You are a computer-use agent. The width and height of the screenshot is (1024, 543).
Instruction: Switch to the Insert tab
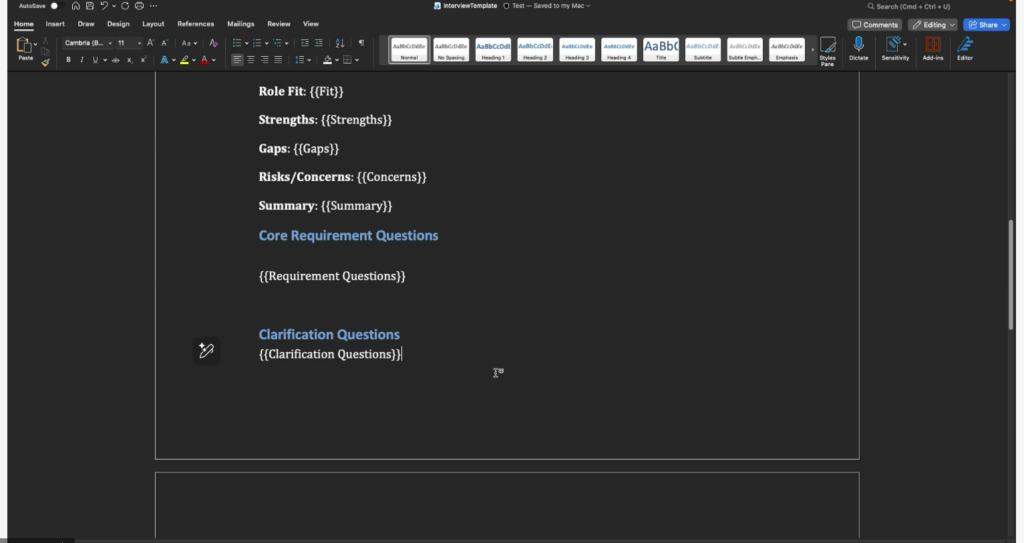pos(55,23)
